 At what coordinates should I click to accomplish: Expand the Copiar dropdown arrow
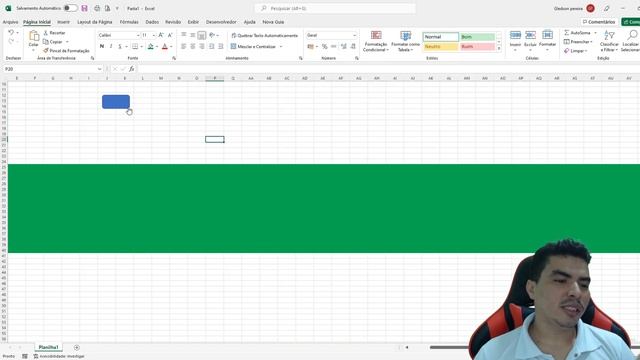pos(67,42)
